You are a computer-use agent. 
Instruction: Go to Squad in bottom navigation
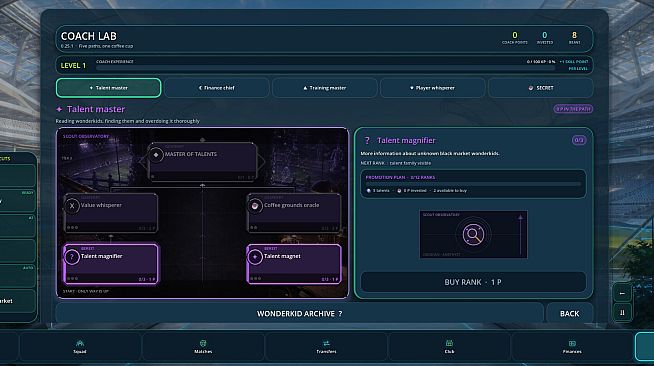pyautogui.click(x=80, y=346)
